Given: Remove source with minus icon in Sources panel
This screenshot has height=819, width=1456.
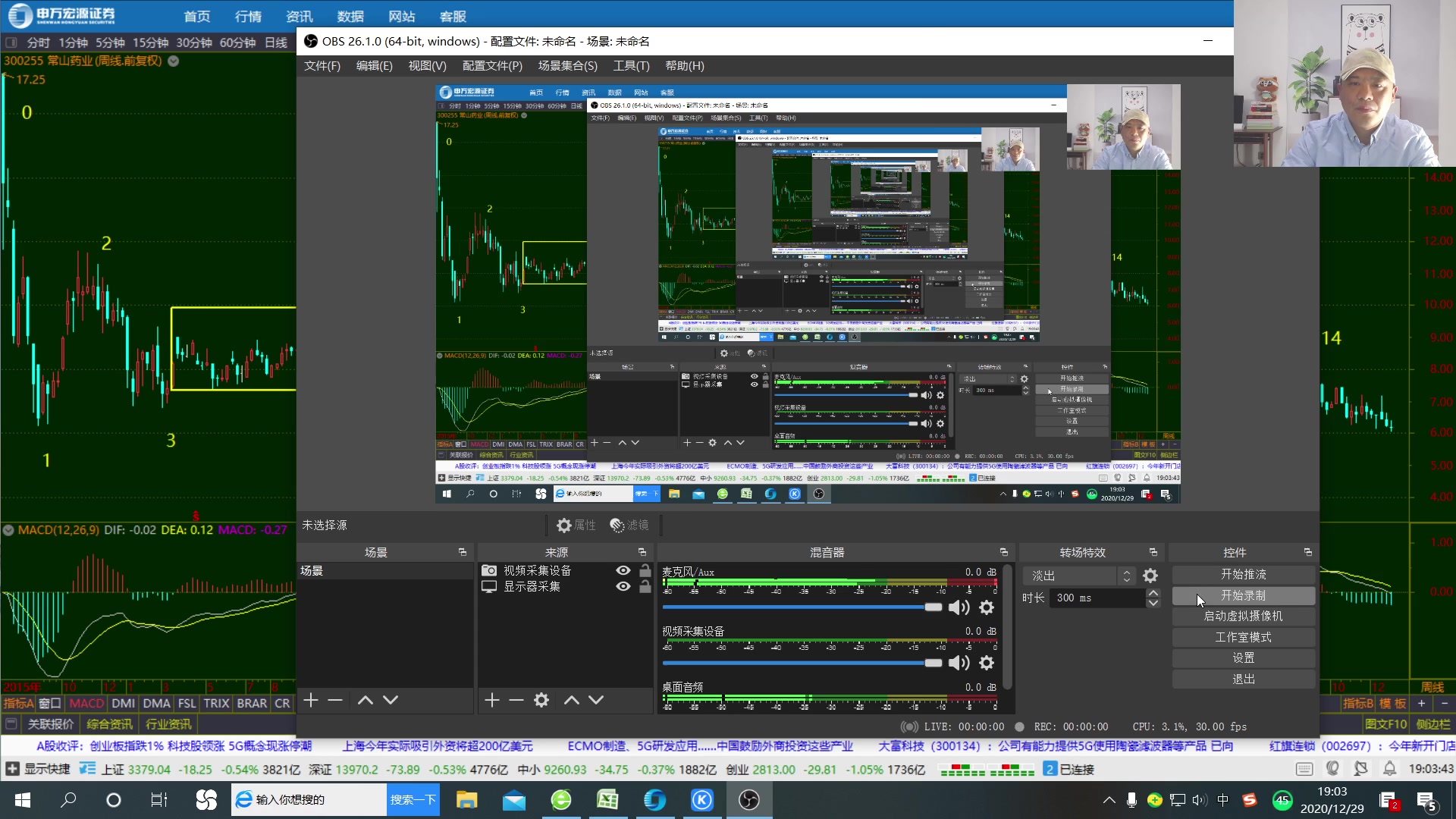Looking at the screenshot, I should pos(516,700).
